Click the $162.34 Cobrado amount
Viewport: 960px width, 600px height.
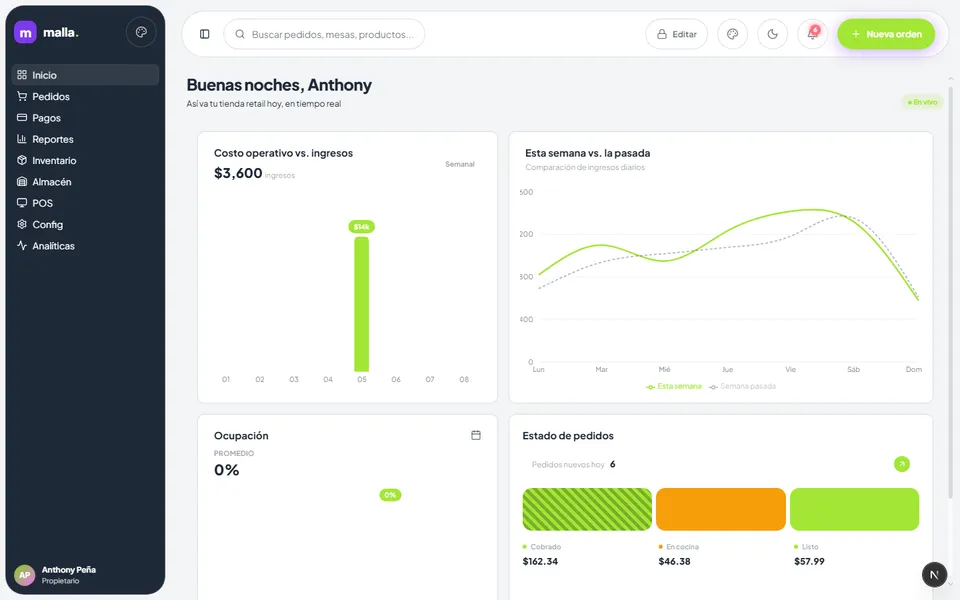(540, 561)
